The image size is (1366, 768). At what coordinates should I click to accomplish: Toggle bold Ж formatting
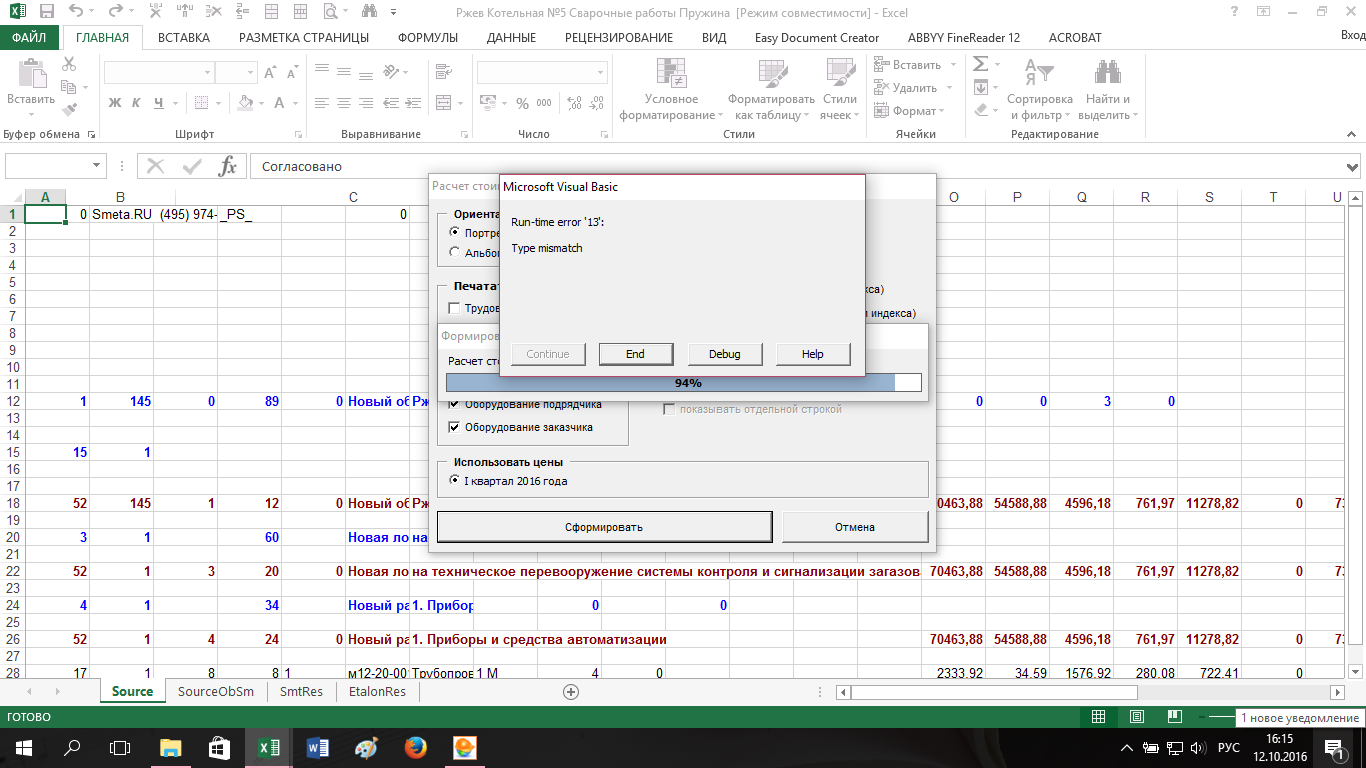[114, 103]
